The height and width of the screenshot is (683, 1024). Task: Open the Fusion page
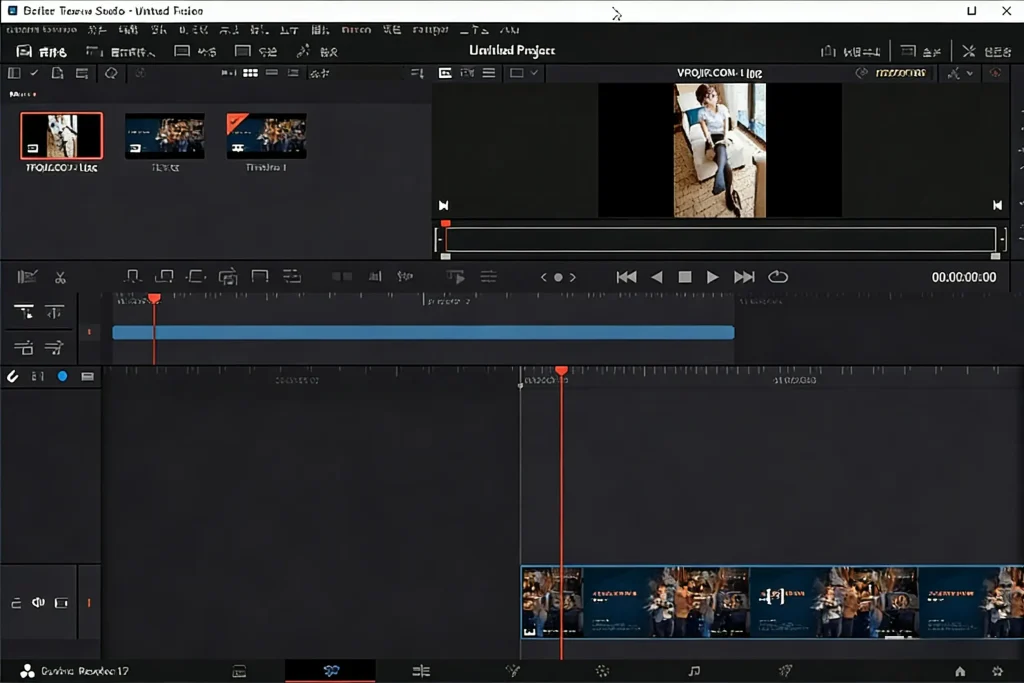[x=512, y=670]
